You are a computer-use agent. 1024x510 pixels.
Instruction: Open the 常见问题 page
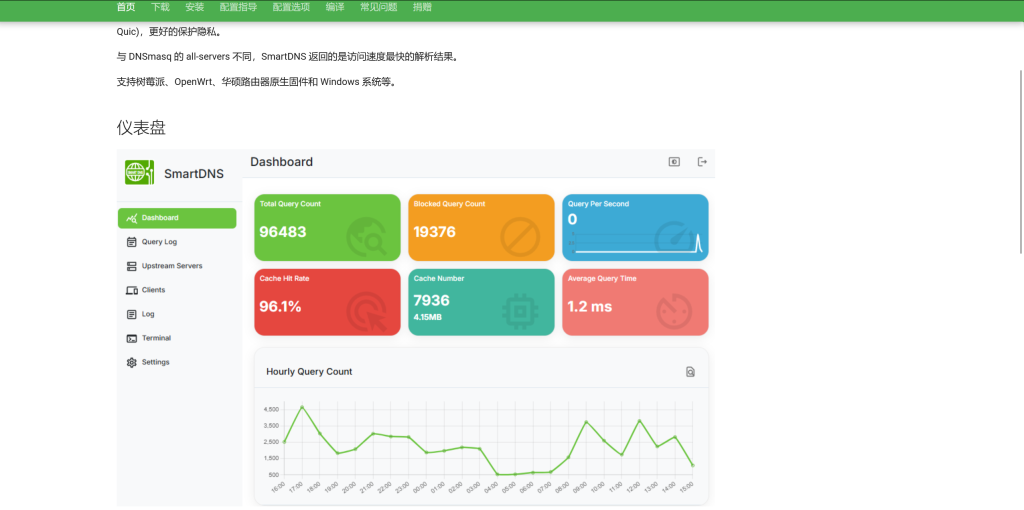point(379,7)
